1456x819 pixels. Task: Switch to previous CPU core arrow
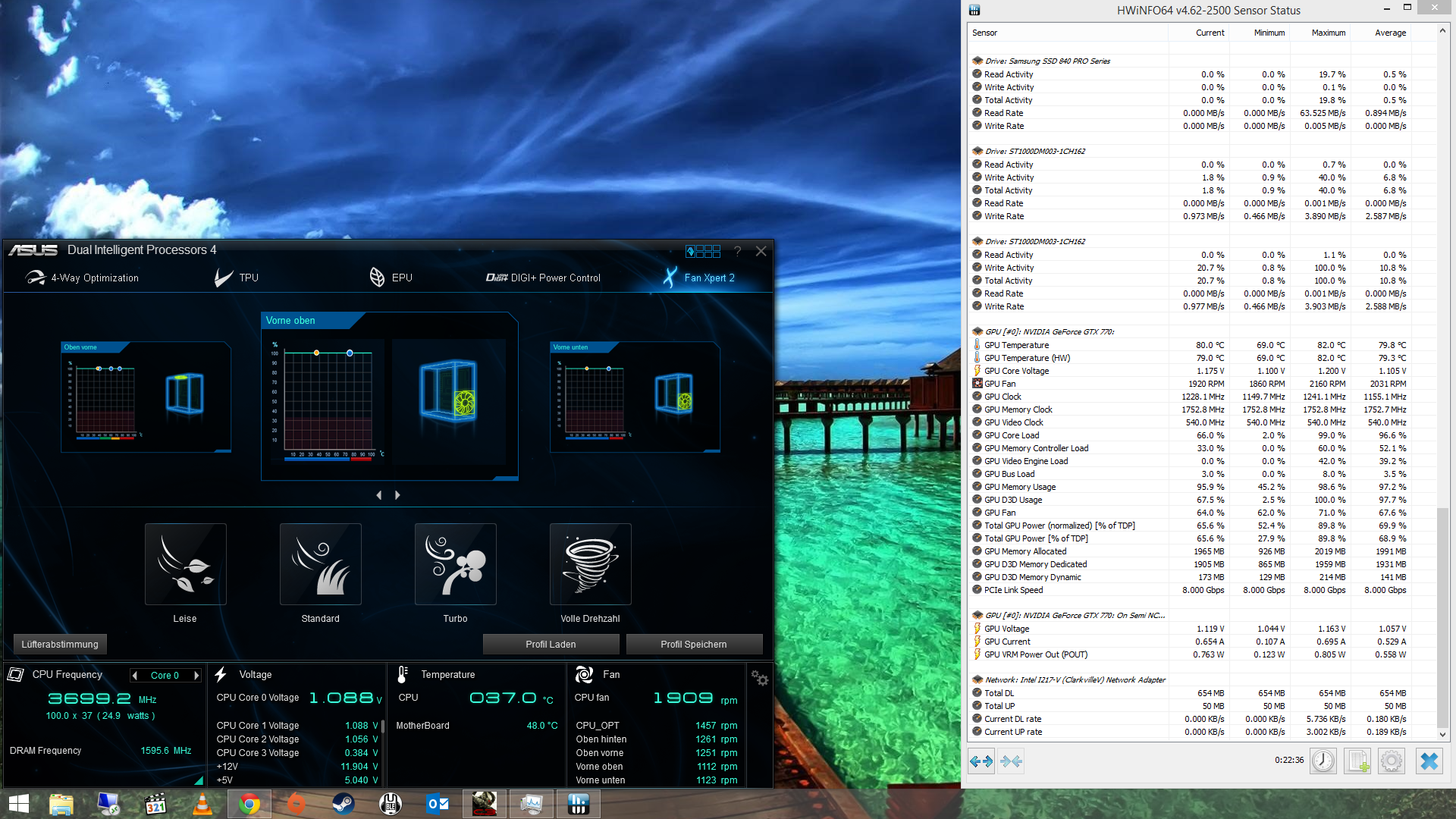(x=135, y=676)
